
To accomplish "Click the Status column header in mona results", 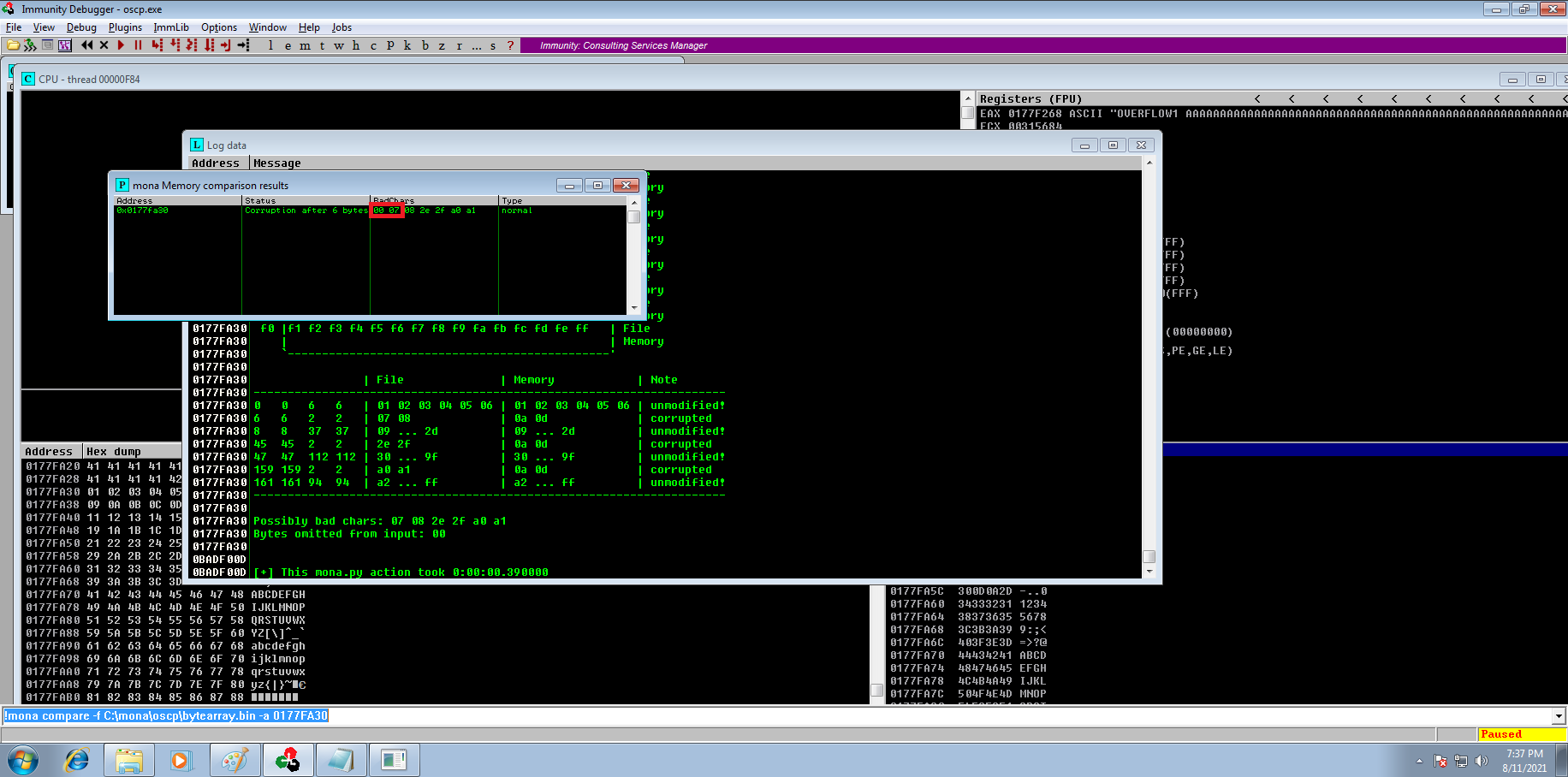I will point(306,200).
